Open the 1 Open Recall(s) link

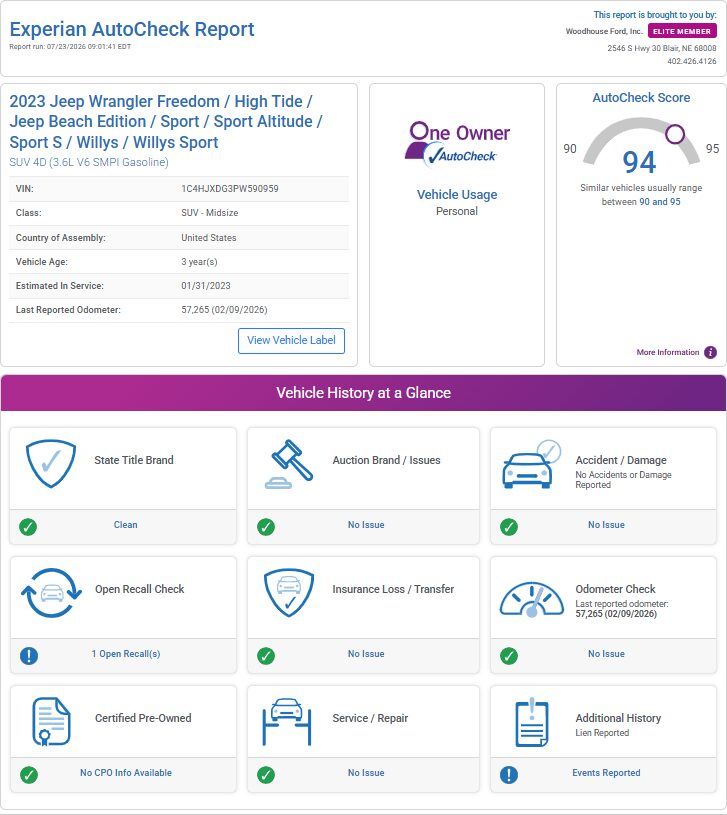coord(126,654)
